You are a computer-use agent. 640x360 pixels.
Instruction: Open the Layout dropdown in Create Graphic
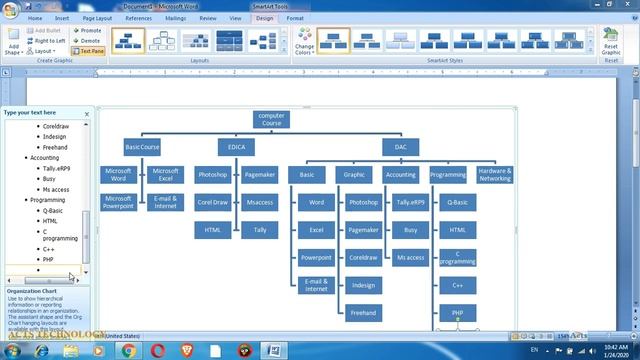[x=41, y=51]
